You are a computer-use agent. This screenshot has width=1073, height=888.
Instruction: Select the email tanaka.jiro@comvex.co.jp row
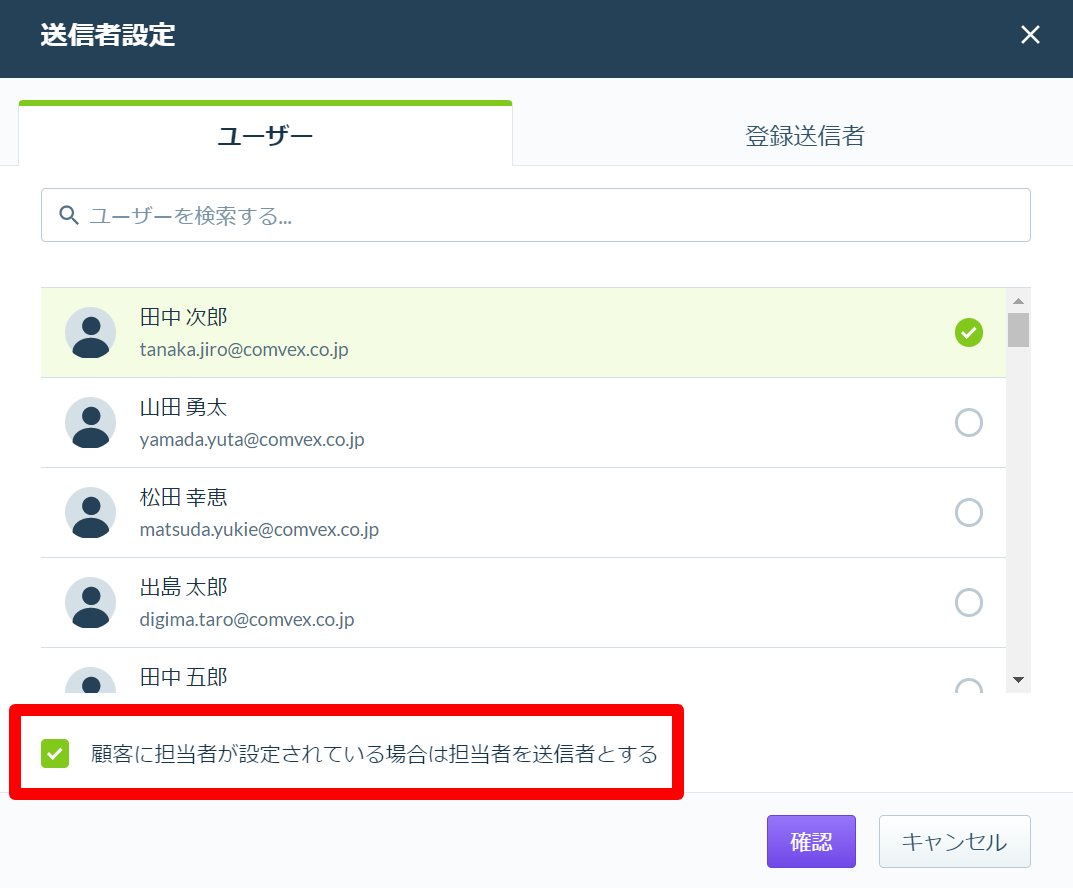click(523, 332)
